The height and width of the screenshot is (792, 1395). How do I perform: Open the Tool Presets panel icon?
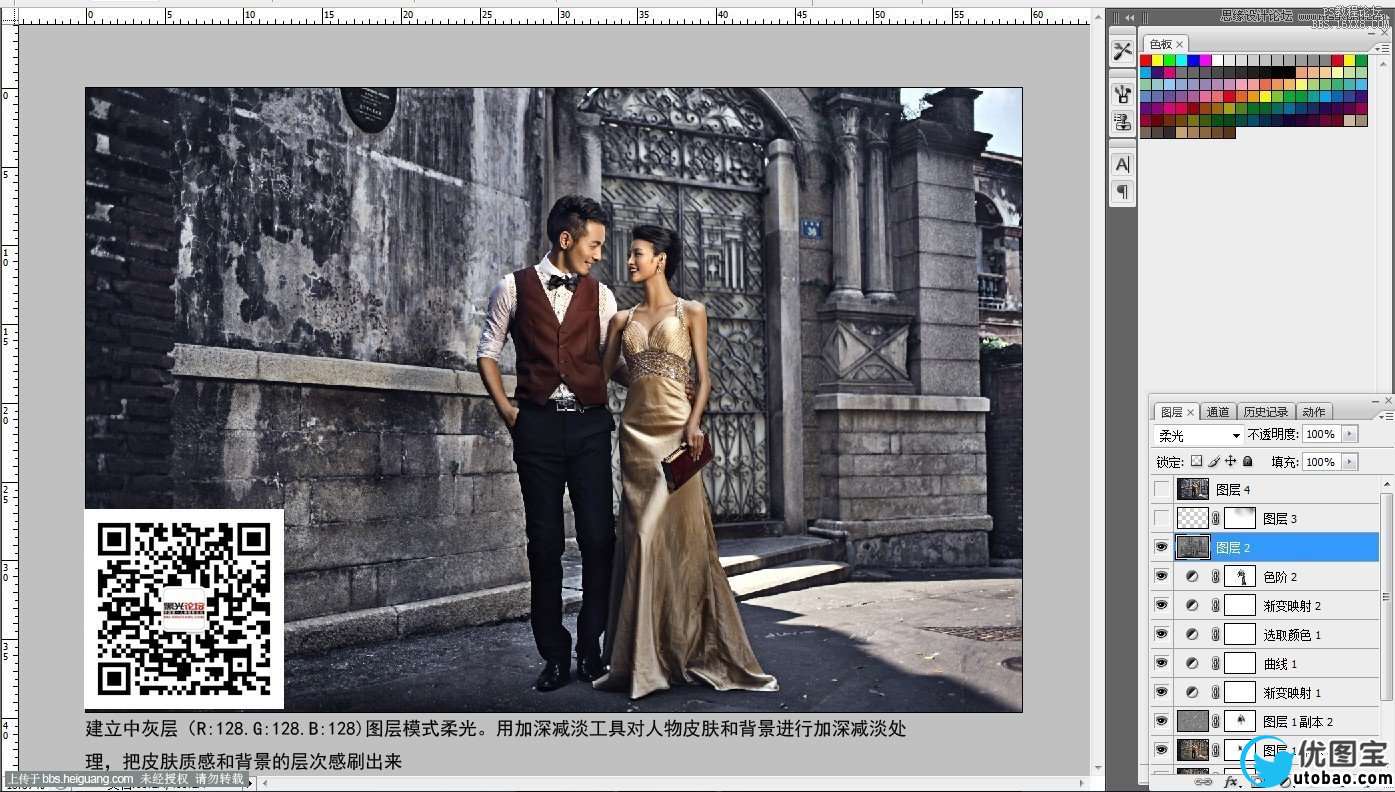1123,51
